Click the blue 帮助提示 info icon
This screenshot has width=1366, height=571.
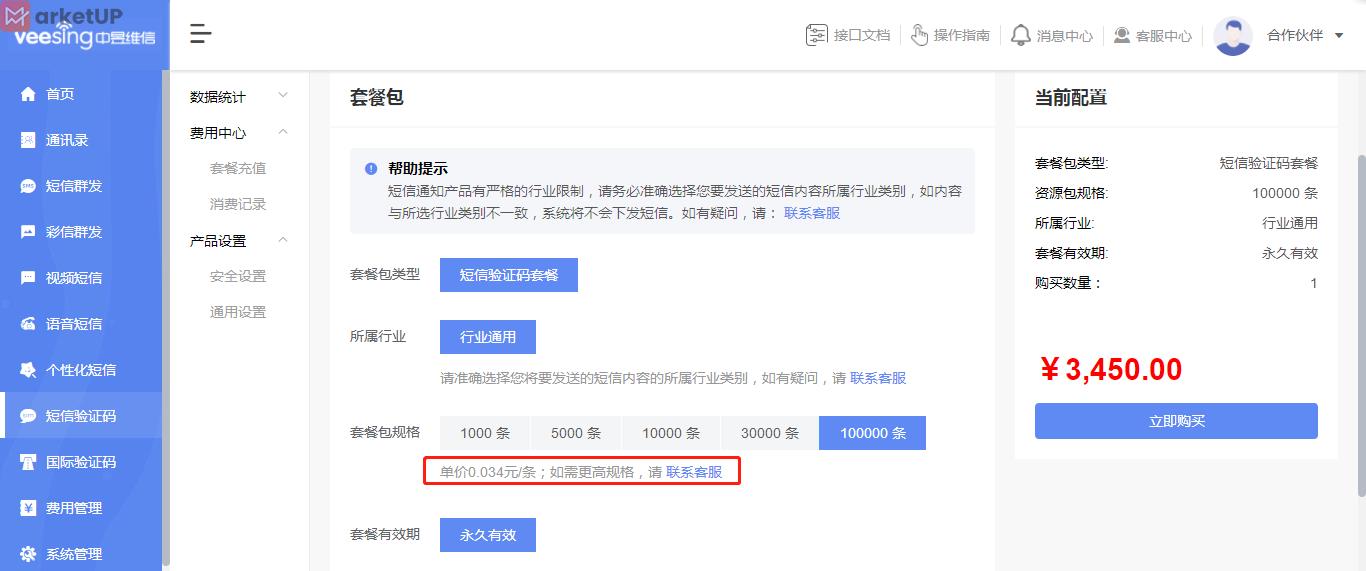371,169
